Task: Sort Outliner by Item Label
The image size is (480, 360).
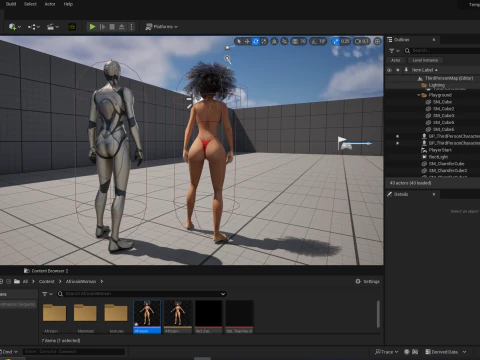Action: click(x=424, y=70)
